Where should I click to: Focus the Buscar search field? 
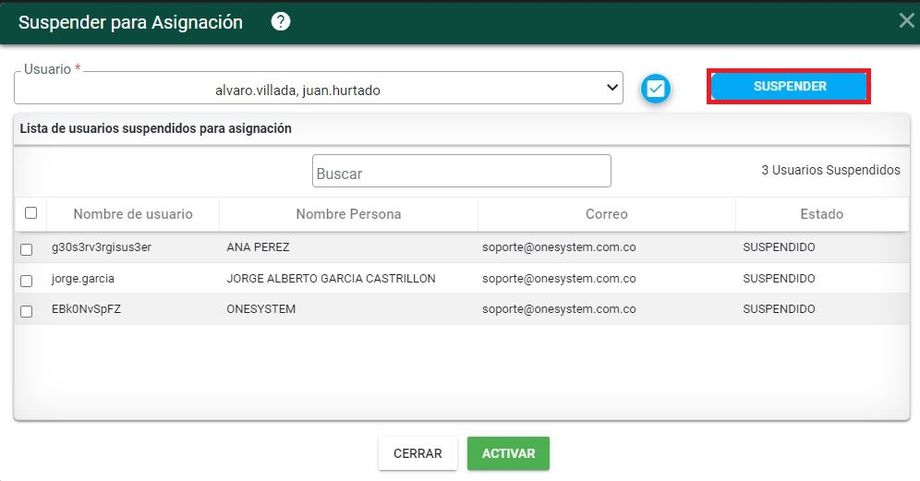point(461,172)
